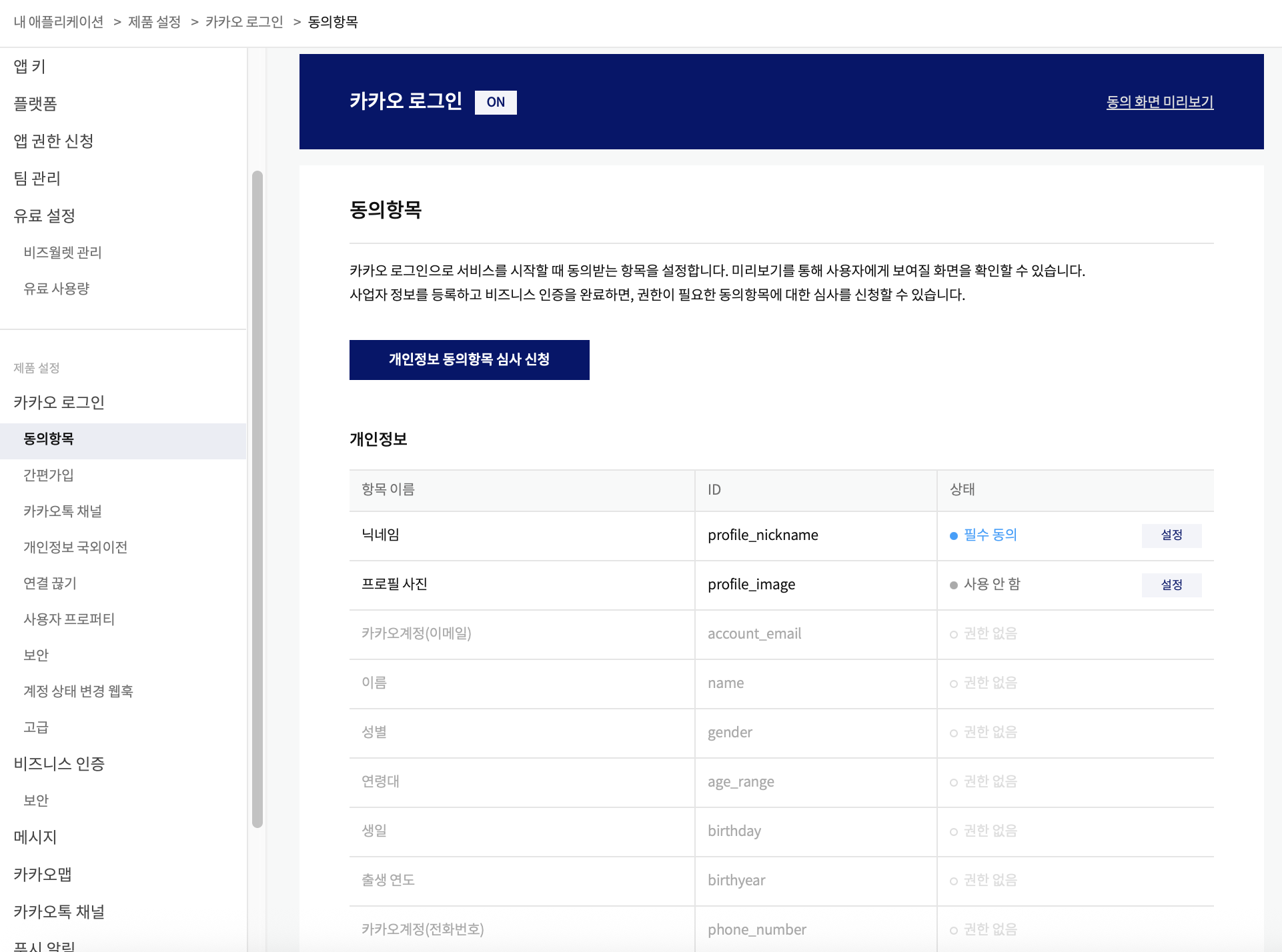The image size is (1282, 952).
Task: Click 설정 button for 프로필 사진 row
Action: click(x=1171, y=585)
